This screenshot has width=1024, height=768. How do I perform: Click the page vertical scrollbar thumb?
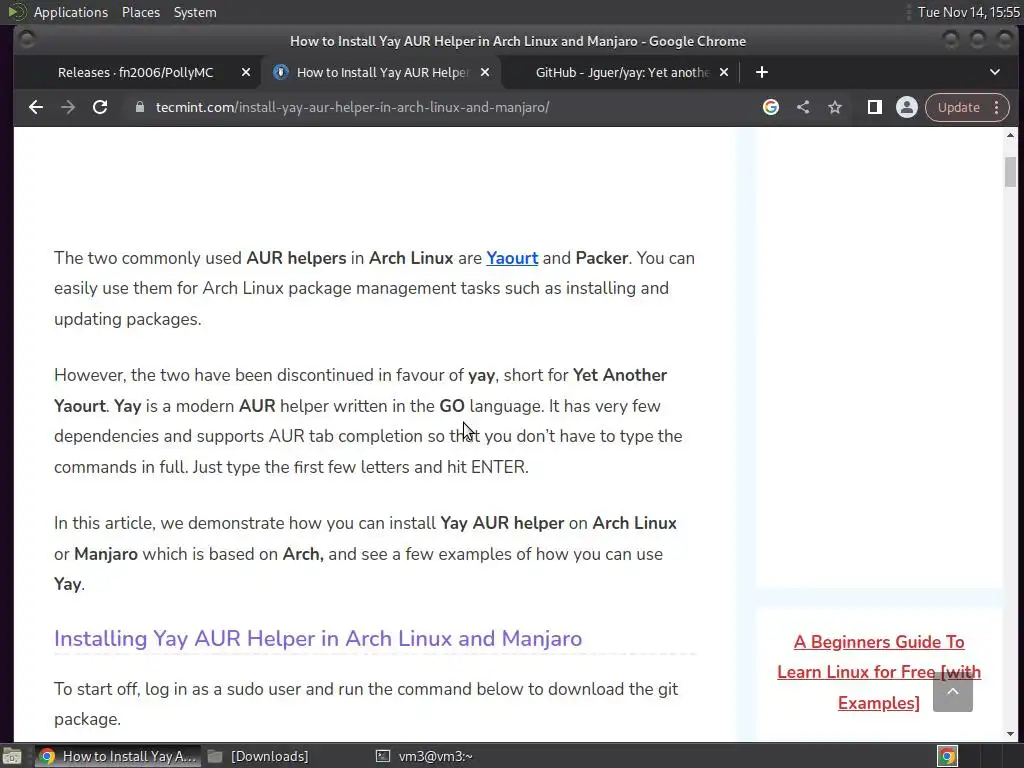[1010, 172]
